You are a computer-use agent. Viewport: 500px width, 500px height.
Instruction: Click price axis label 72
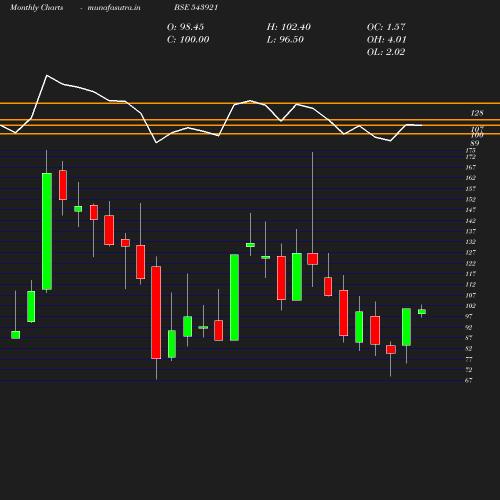469,370
